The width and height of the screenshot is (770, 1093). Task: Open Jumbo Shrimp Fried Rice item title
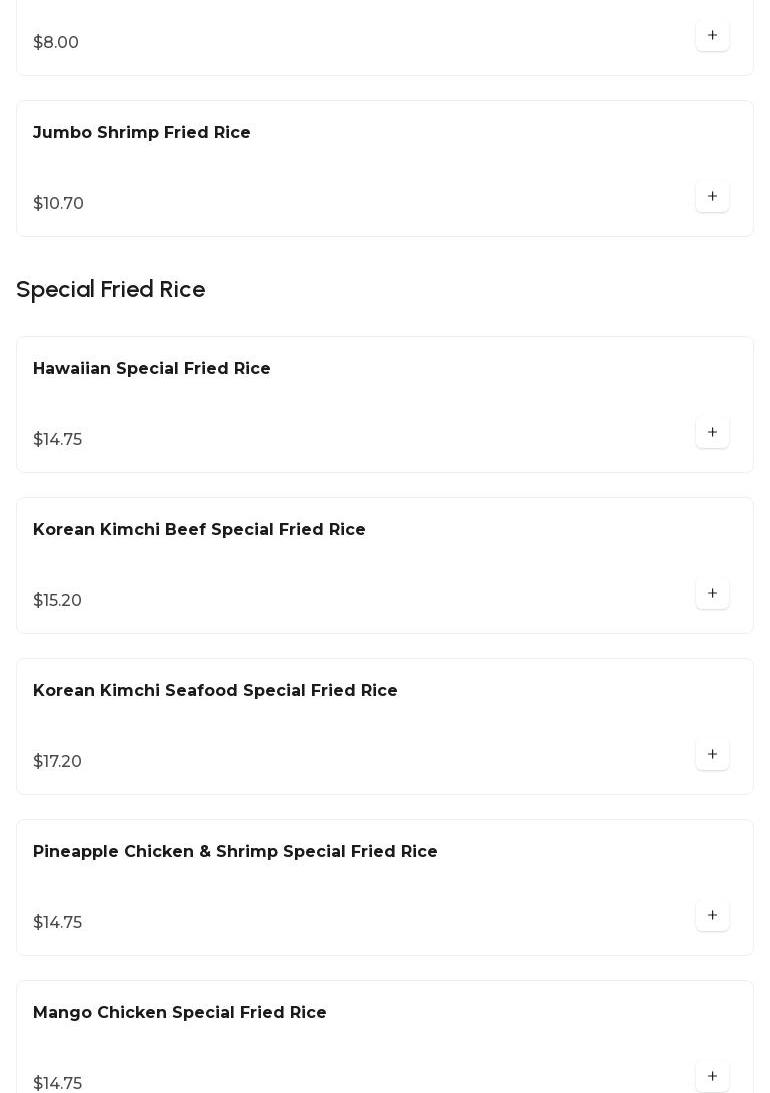pyautogui.click(x=142, y=133)
